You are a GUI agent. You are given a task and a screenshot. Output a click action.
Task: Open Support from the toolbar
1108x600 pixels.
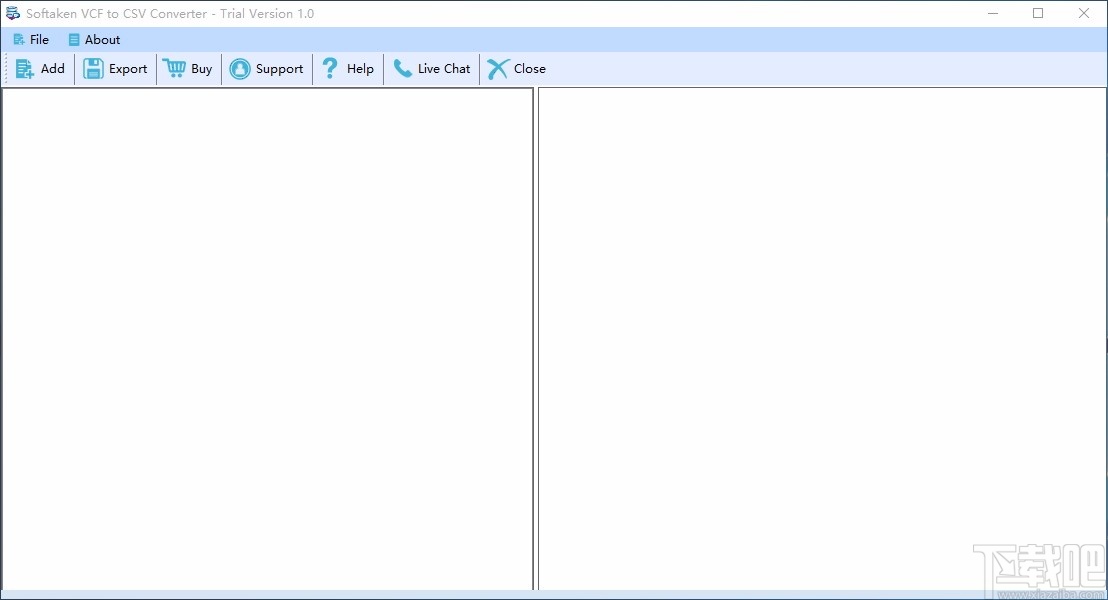(x=266, y=68)
